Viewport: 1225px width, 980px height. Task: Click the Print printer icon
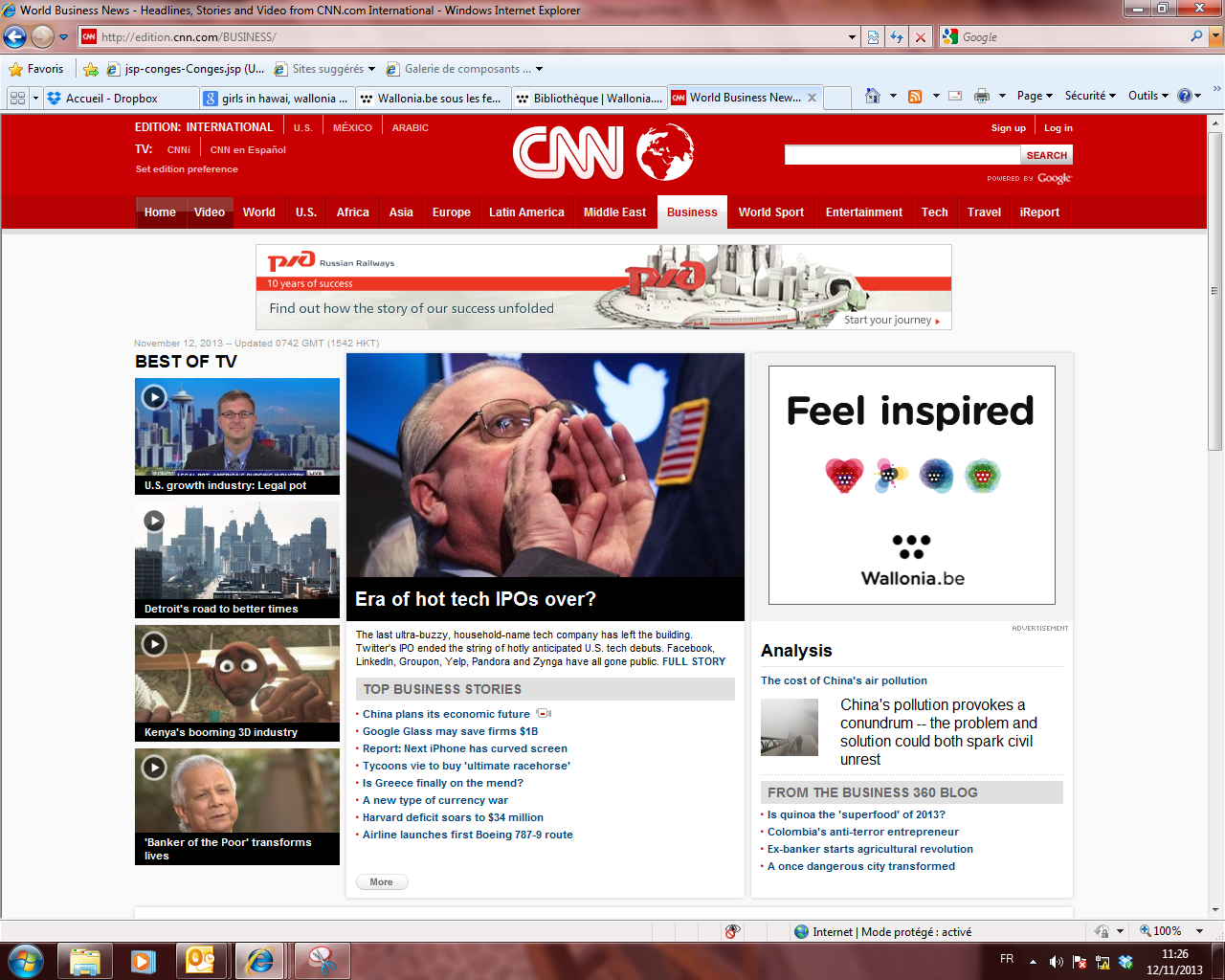click(981, 96)
